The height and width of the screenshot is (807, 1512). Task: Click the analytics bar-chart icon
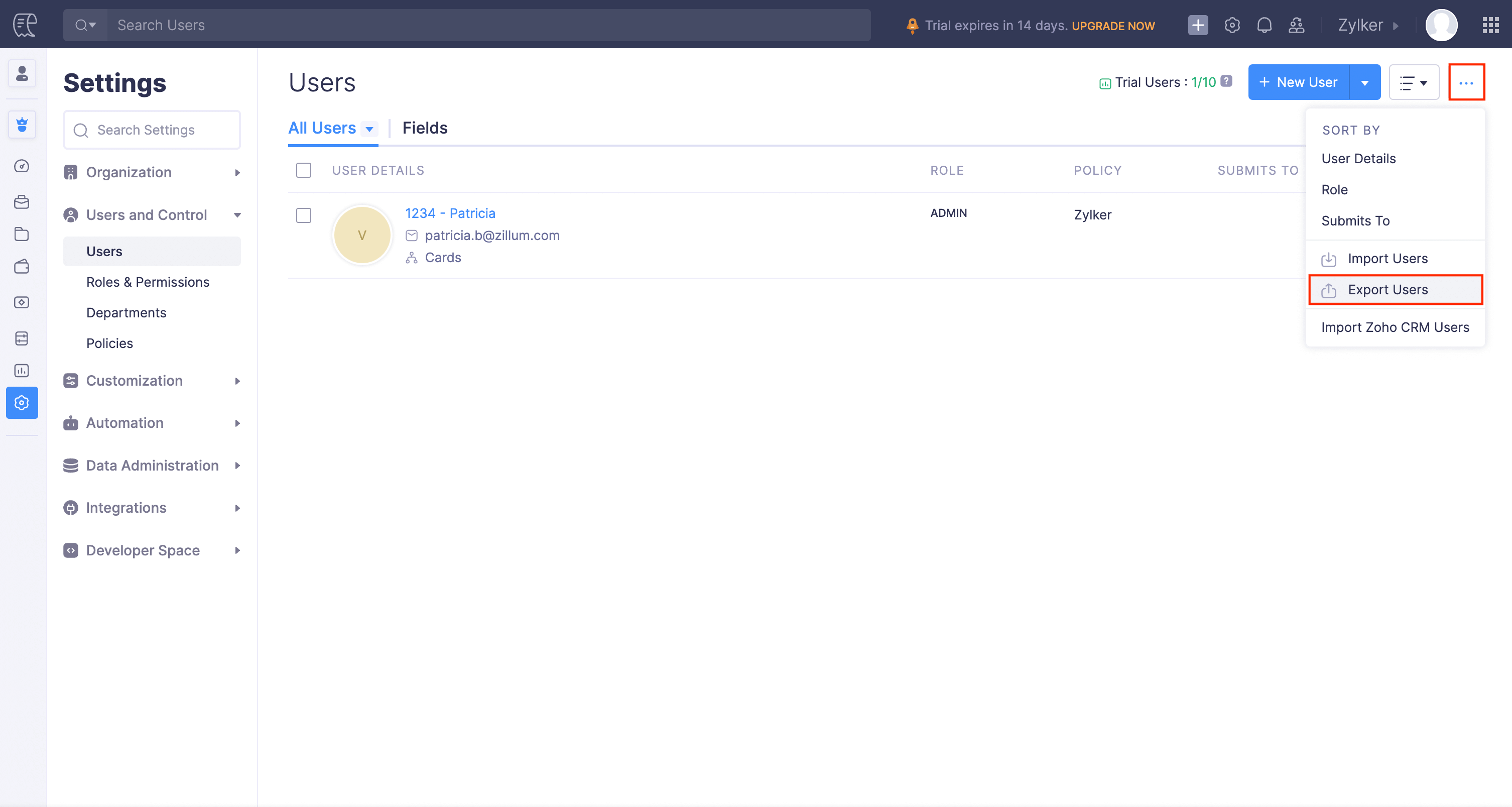tap(21, 371)
